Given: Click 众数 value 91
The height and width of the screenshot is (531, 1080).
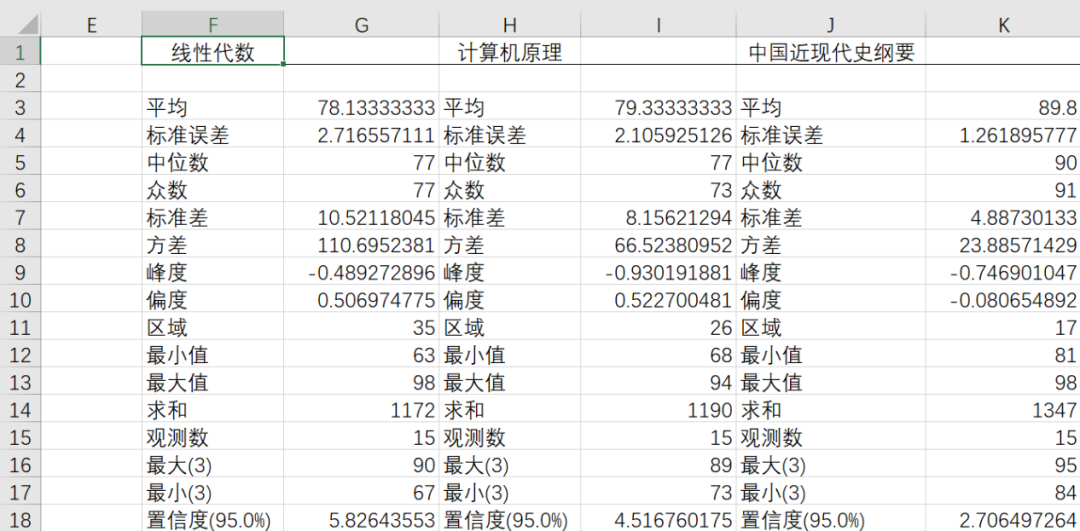Looking at the screenshot, I should click(1066, 190).
